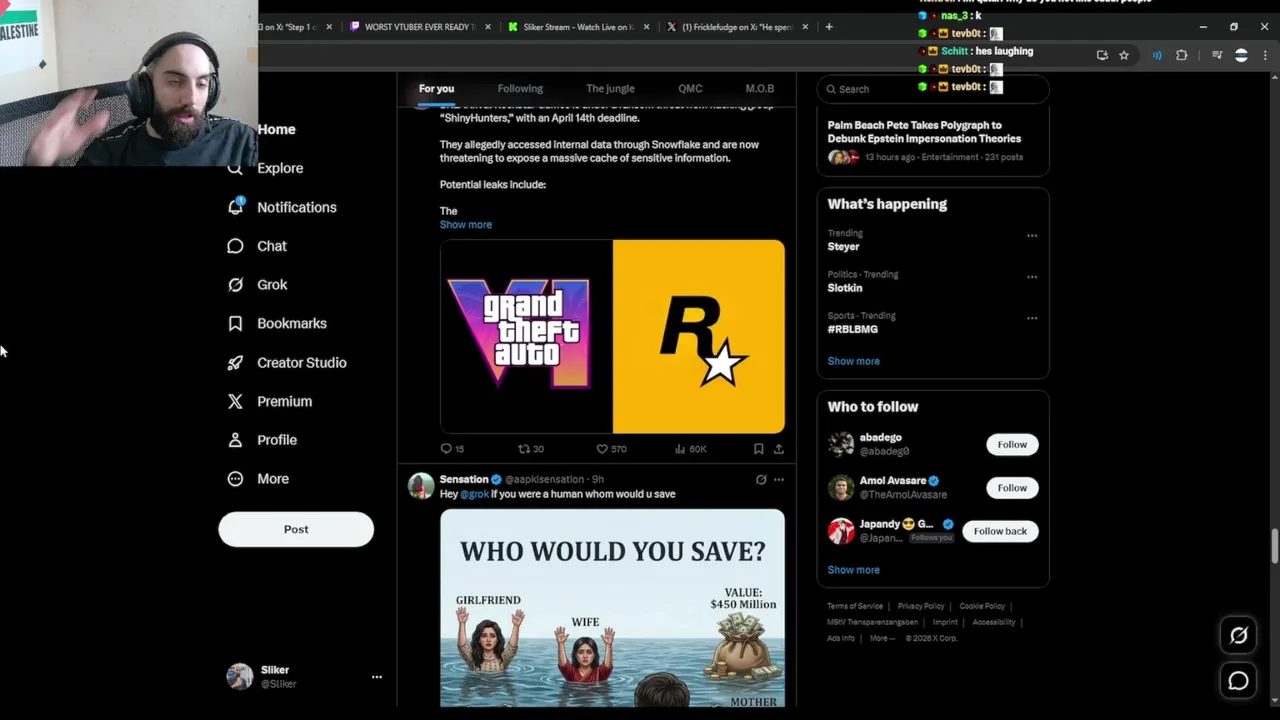The height and width of the screenshot is (720, 1280).
Task: Click Grok icon on Sensation's post
Action: (x=761, y=479)
